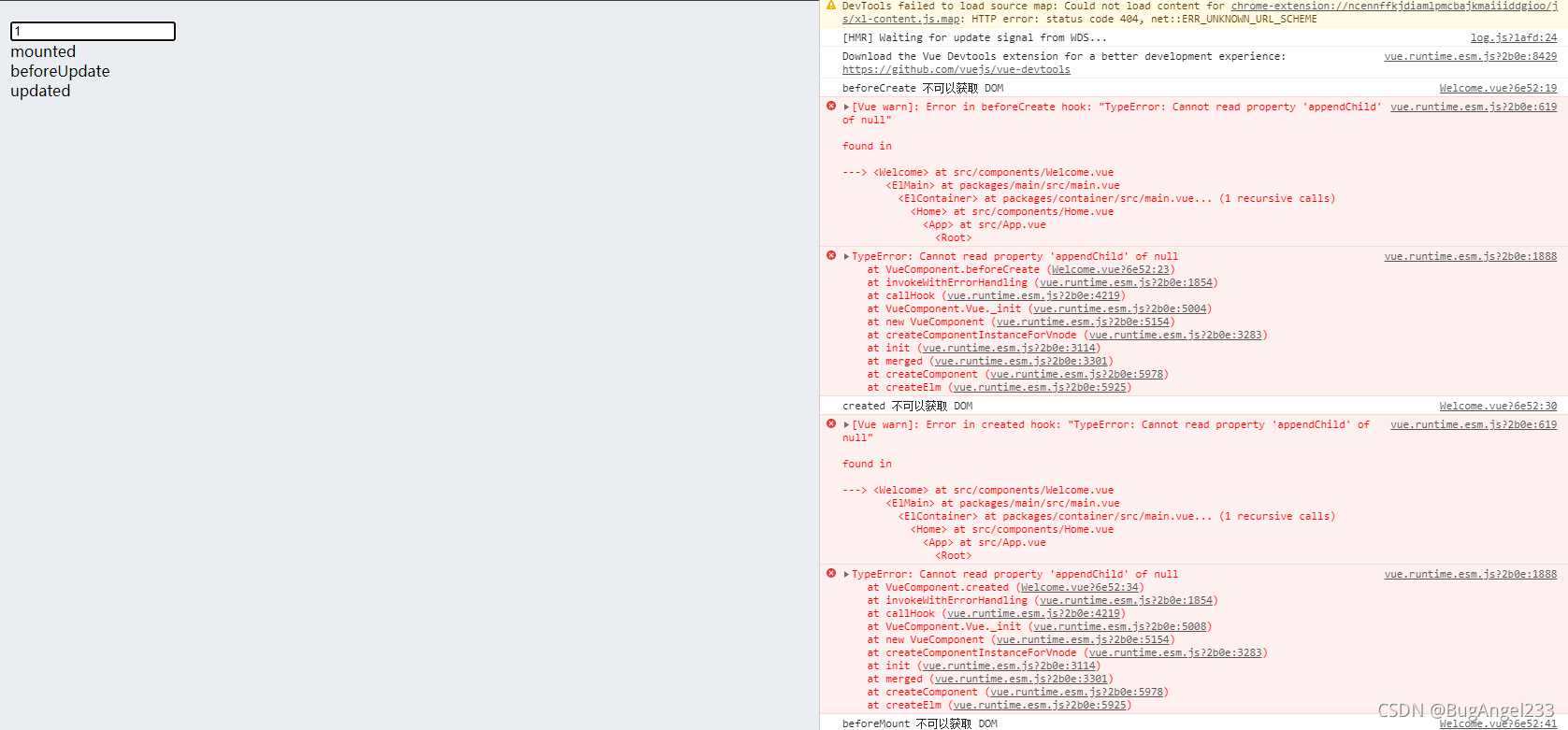Click red error icon for created hook warning
The height and width of the screenshot is (730, 1568).
point(831,424)
